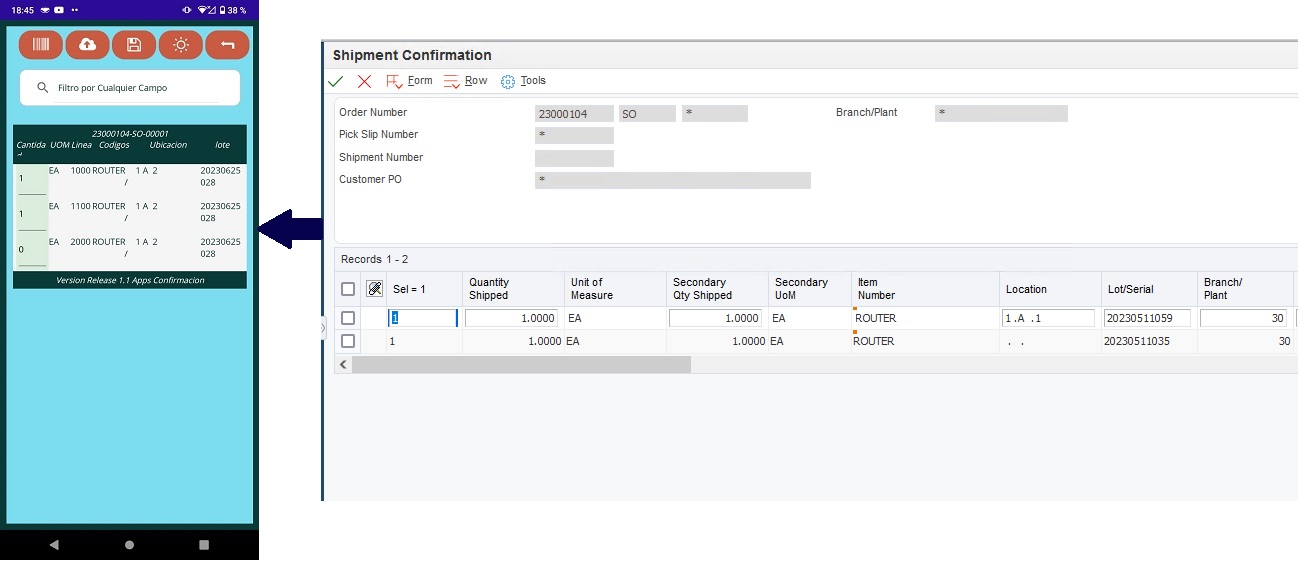Tap the save floppy-disk button

coord(134,45)
